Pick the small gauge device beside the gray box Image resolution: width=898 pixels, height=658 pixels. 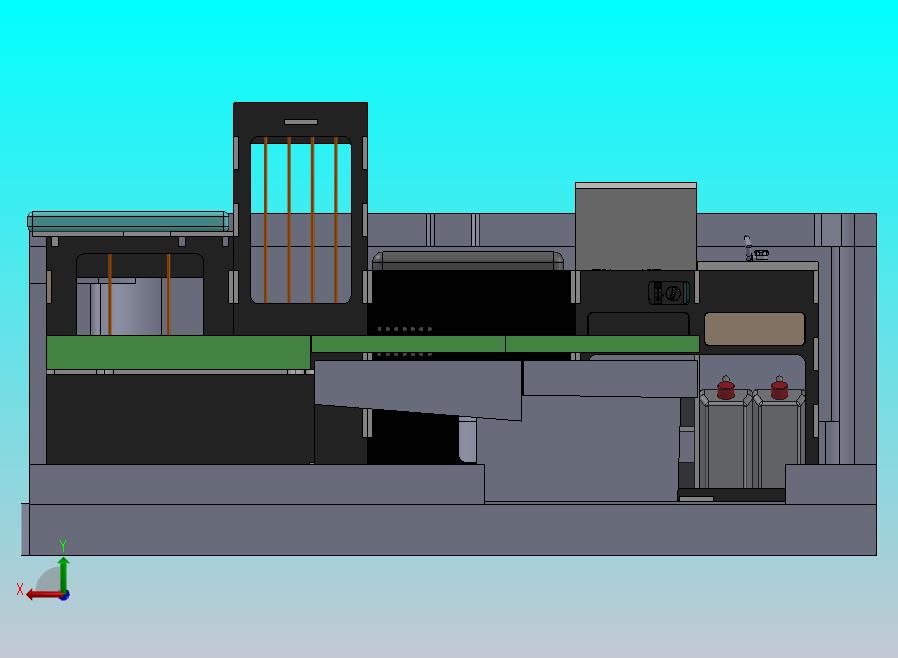click(x=668, y=293)
